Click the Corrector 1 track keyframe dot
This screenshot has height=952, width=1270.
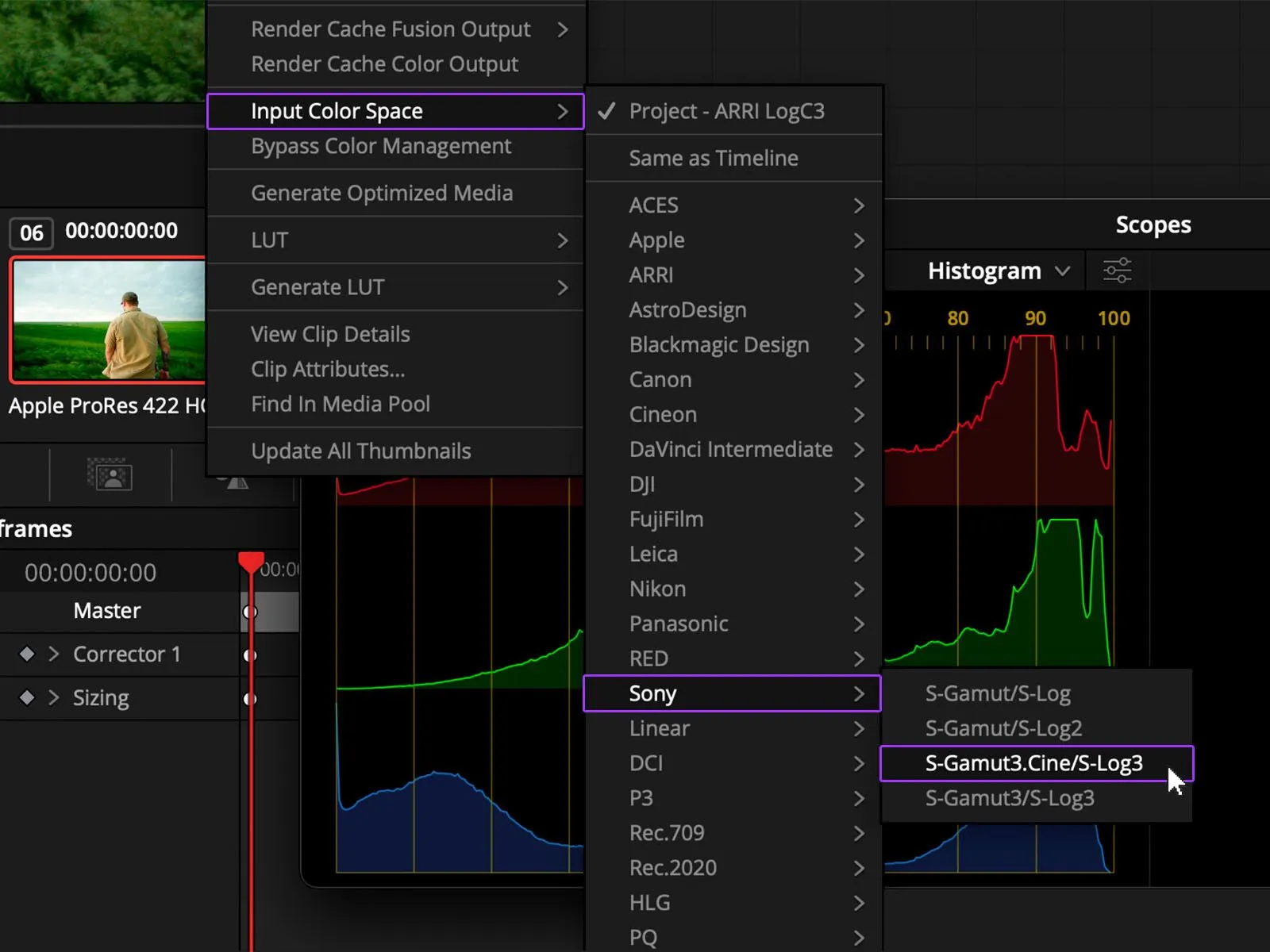(x=250, y=655)
